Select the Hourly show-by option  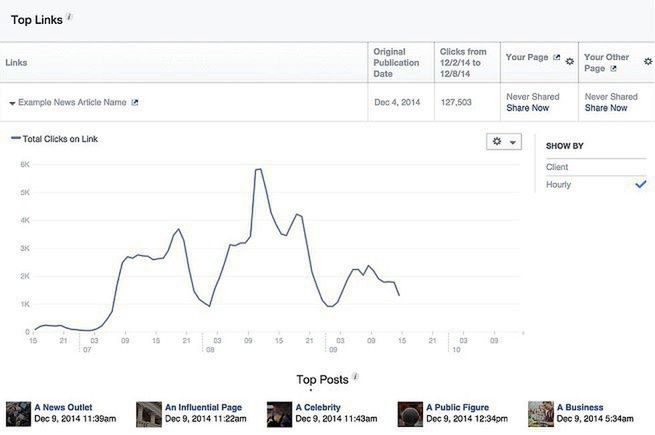point(558,185)
